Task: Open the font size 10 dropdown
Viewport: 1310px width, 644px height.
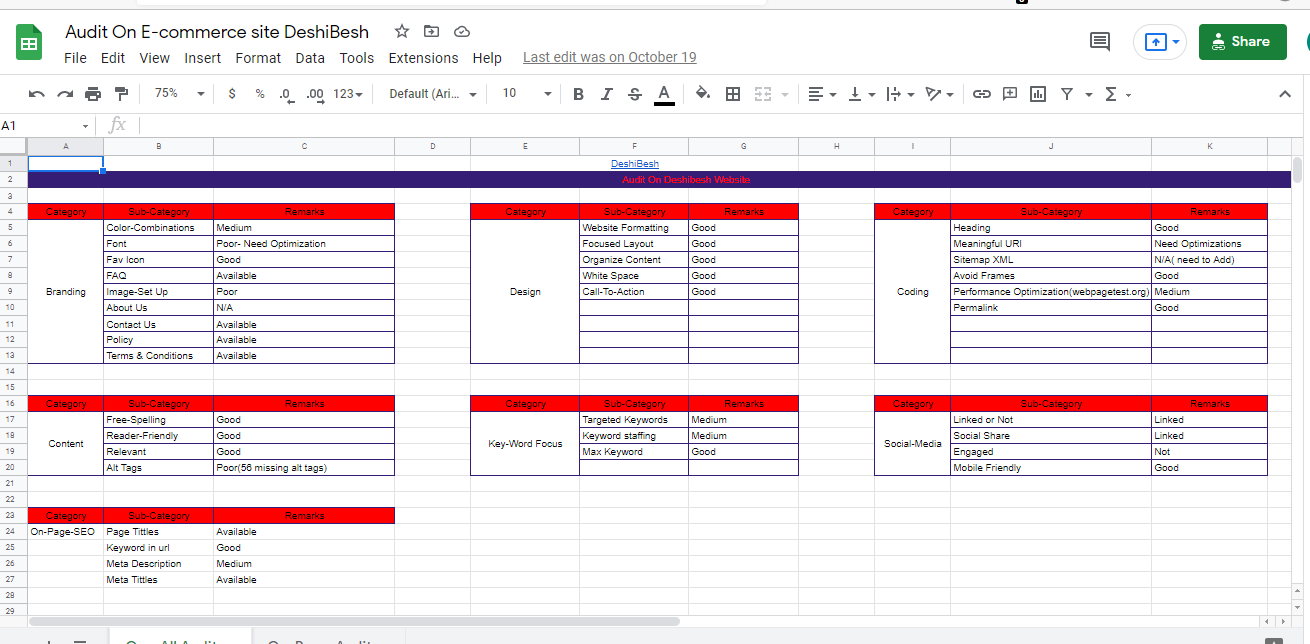Action: click(527, 93)
